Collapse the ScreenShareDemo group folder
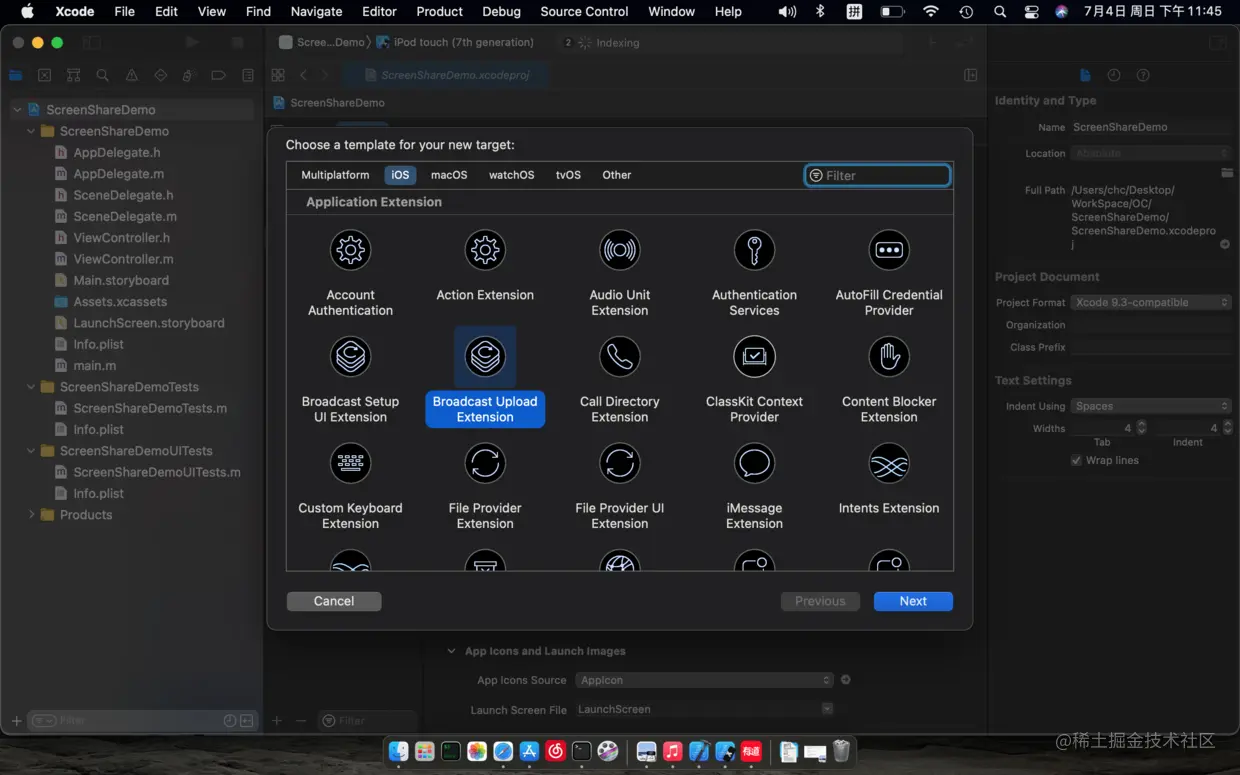 coord(31,131)
